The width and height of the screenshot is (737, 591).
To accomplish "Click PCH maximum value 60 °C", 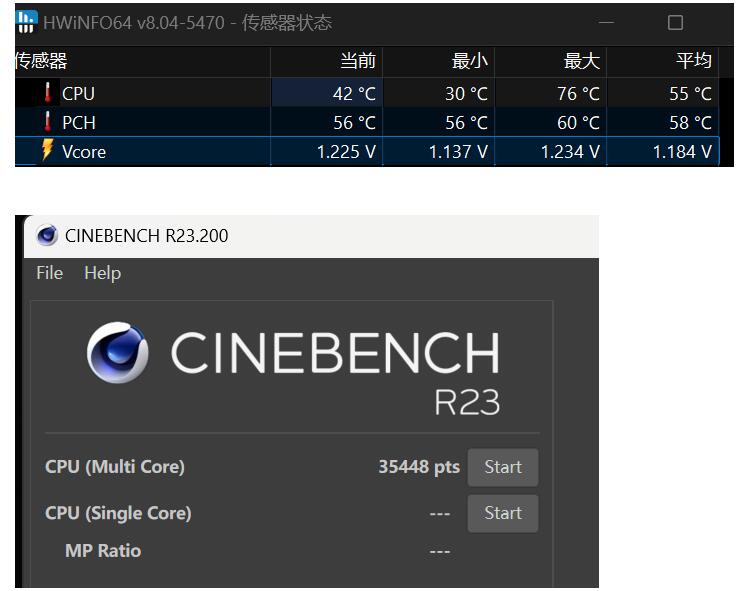I will pos(578,123).
